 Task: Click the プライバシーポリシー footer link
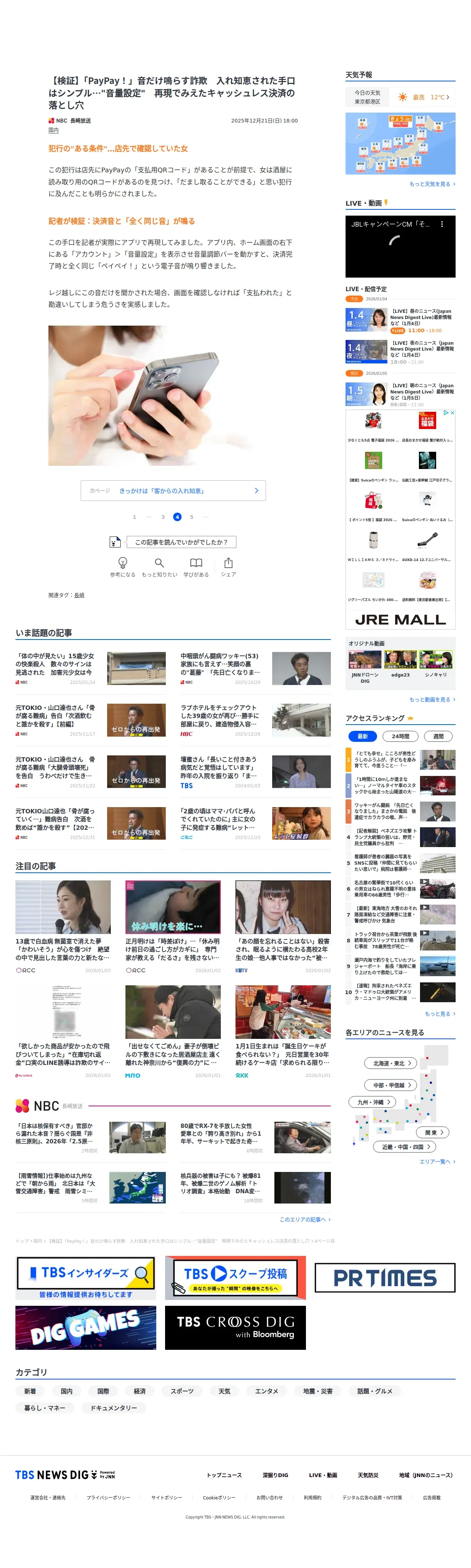click(108, 1497)
